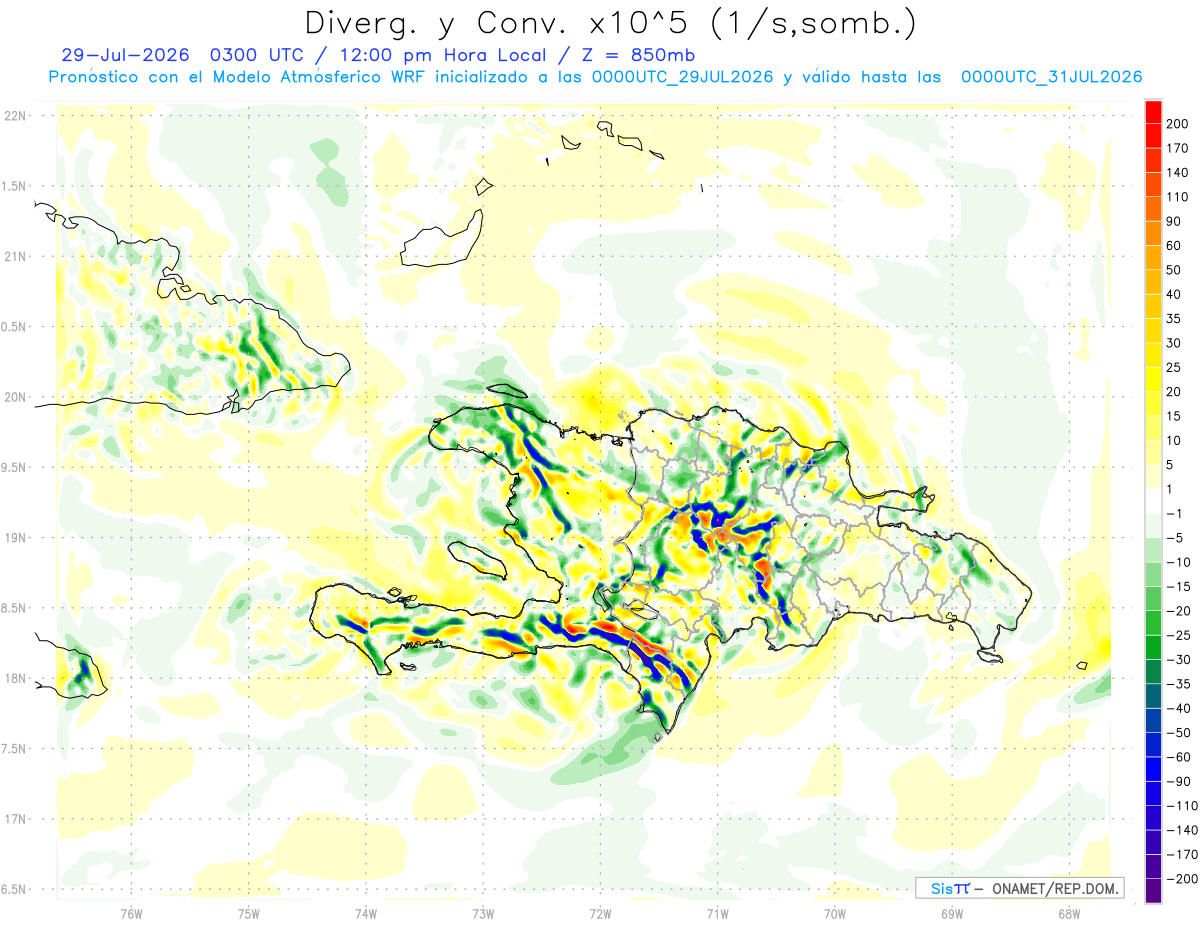The height and width of the screenshot is (927, 1200).
Task: Click the red swatch above colorbar value 200
Action: click(x=1153, y=110)
